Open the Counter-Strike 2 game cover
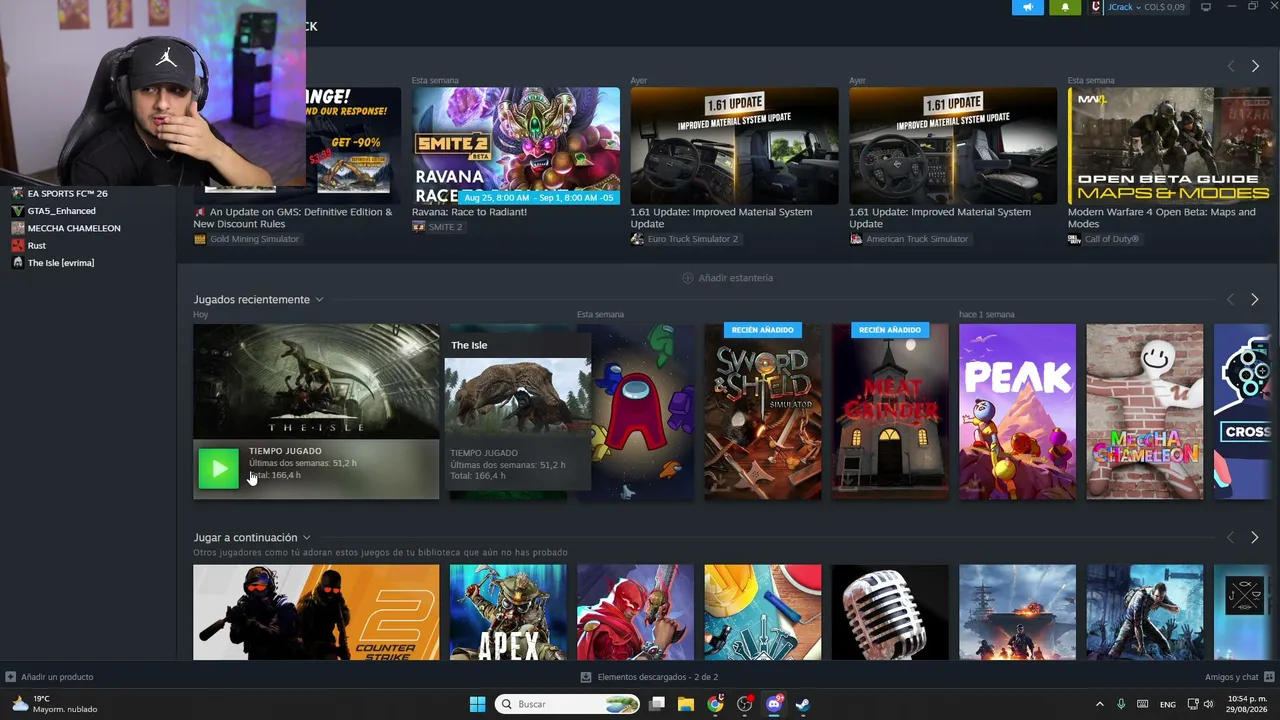 pyautogui.click(x=316, y=612)
